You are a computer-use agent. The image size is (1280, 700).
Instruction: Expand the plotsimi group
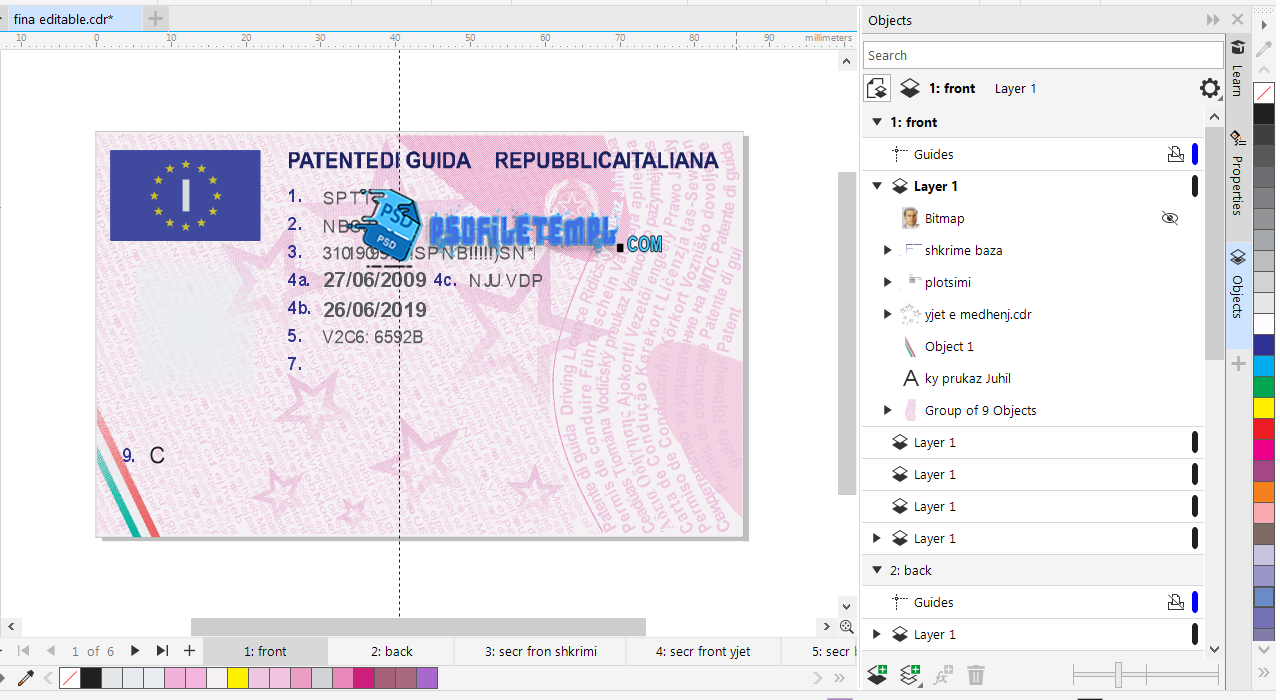tap(887, 282)
